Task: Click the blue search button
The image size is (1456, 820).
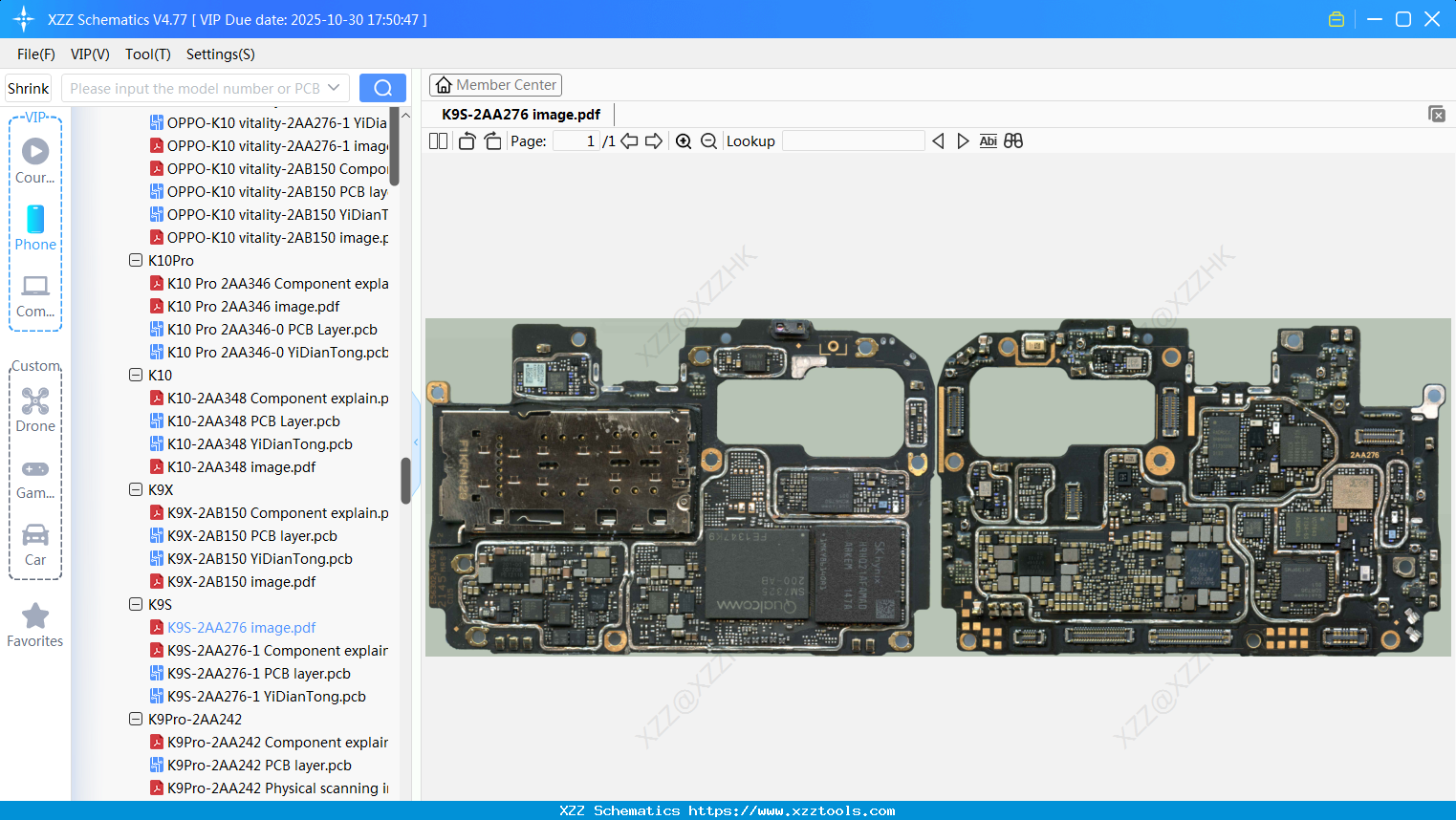Action: tap(382, 88)
